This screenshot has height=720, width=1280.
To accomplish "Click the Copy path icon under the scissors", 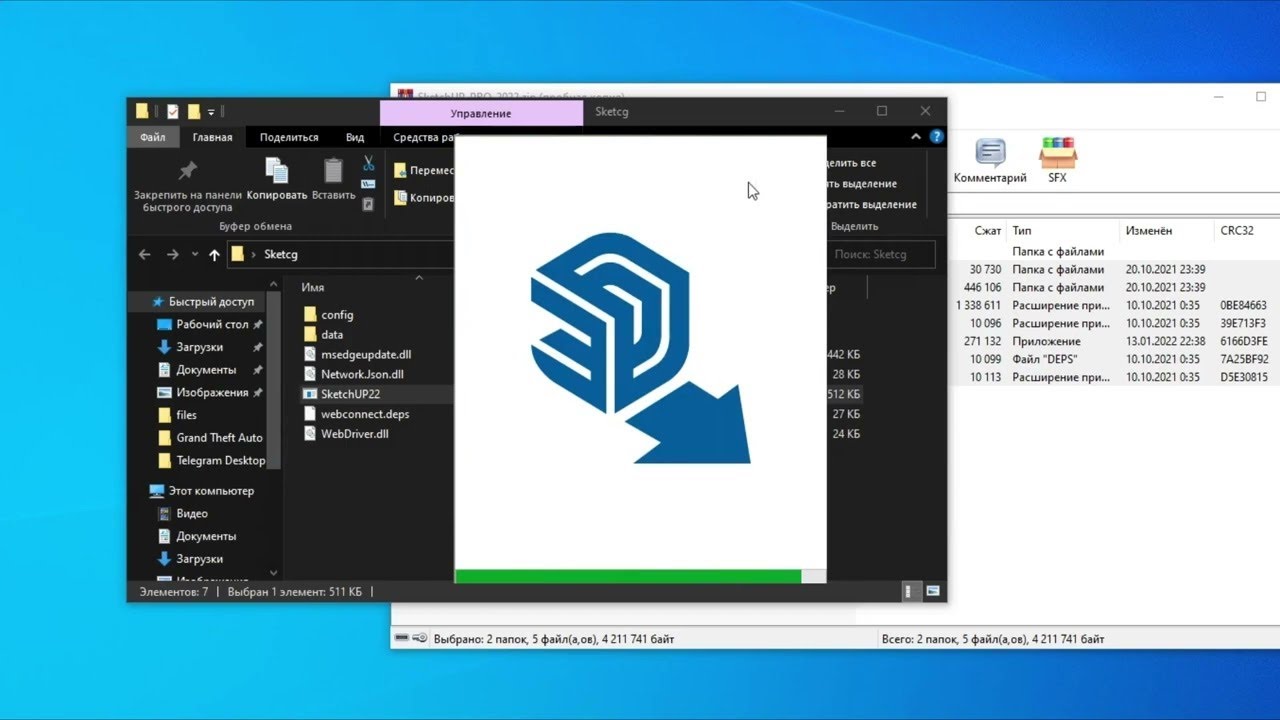I will (x=368, y=184).
